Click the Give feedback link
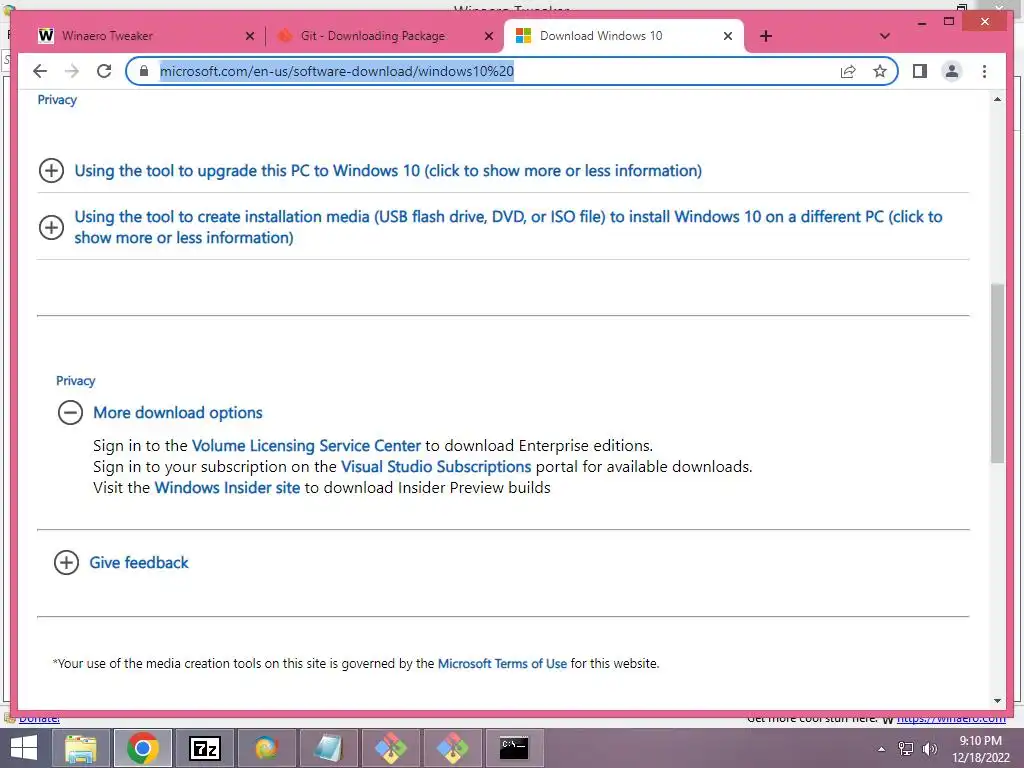The image size is (1024, 768). [x=138, y=562]
